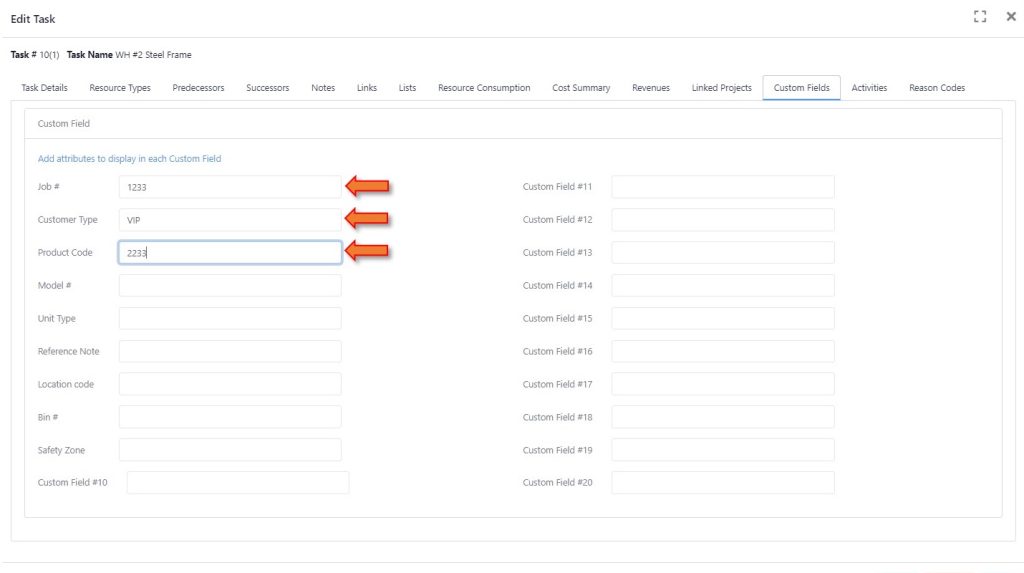Screen dimensions: 1024x573
Task: Click the Safety Zone input field
Action: click(230, 450)
